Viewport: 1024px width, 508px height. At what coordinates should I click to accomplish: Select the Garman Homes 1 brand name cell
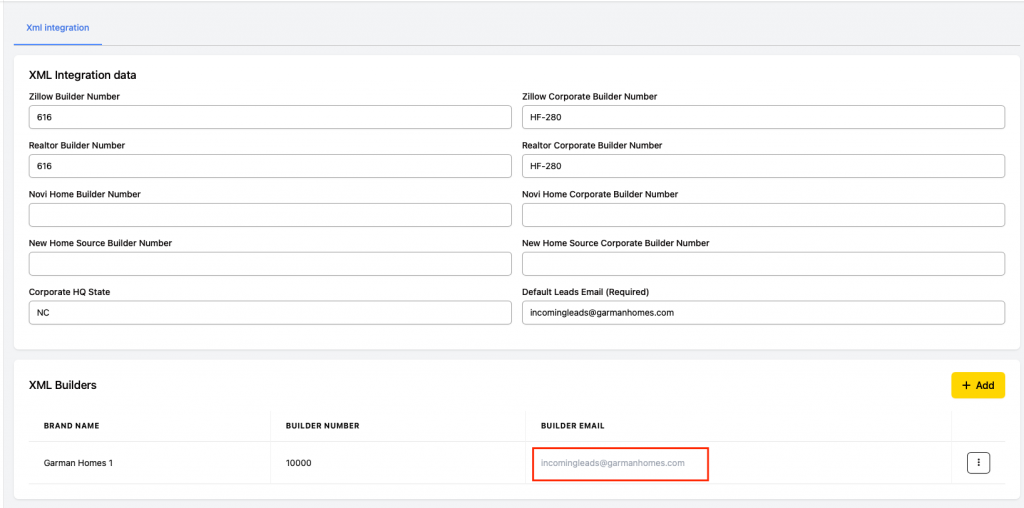point(150,463)
